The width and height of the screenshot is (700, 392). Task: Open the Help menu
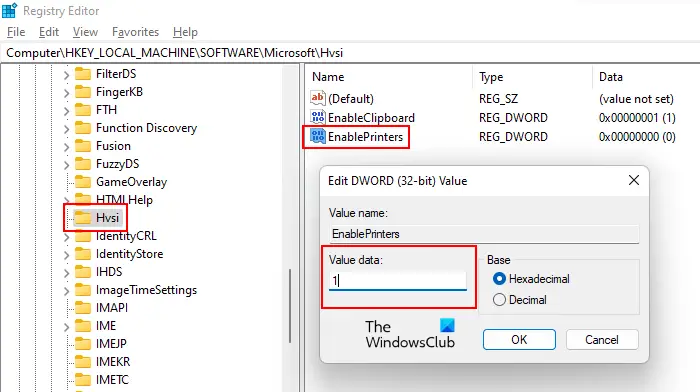pos(185,32)
